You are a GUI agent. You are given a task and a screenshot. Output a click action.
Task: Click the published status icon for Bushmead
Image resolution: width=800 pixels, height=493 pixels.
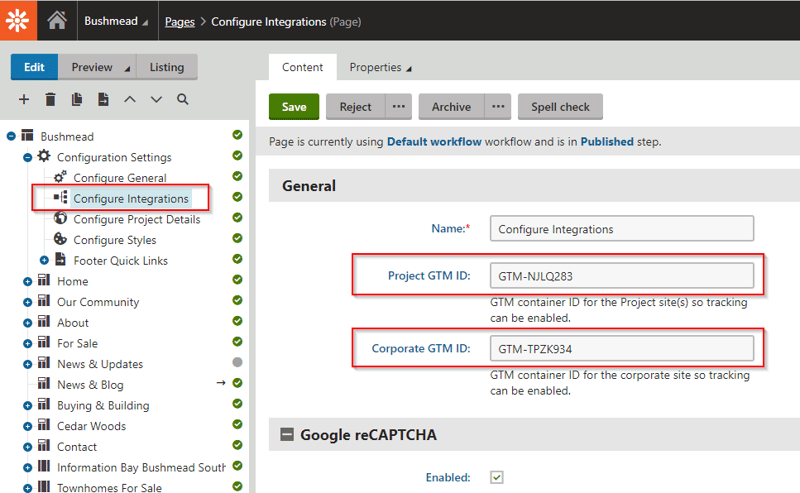pos(237,135)
